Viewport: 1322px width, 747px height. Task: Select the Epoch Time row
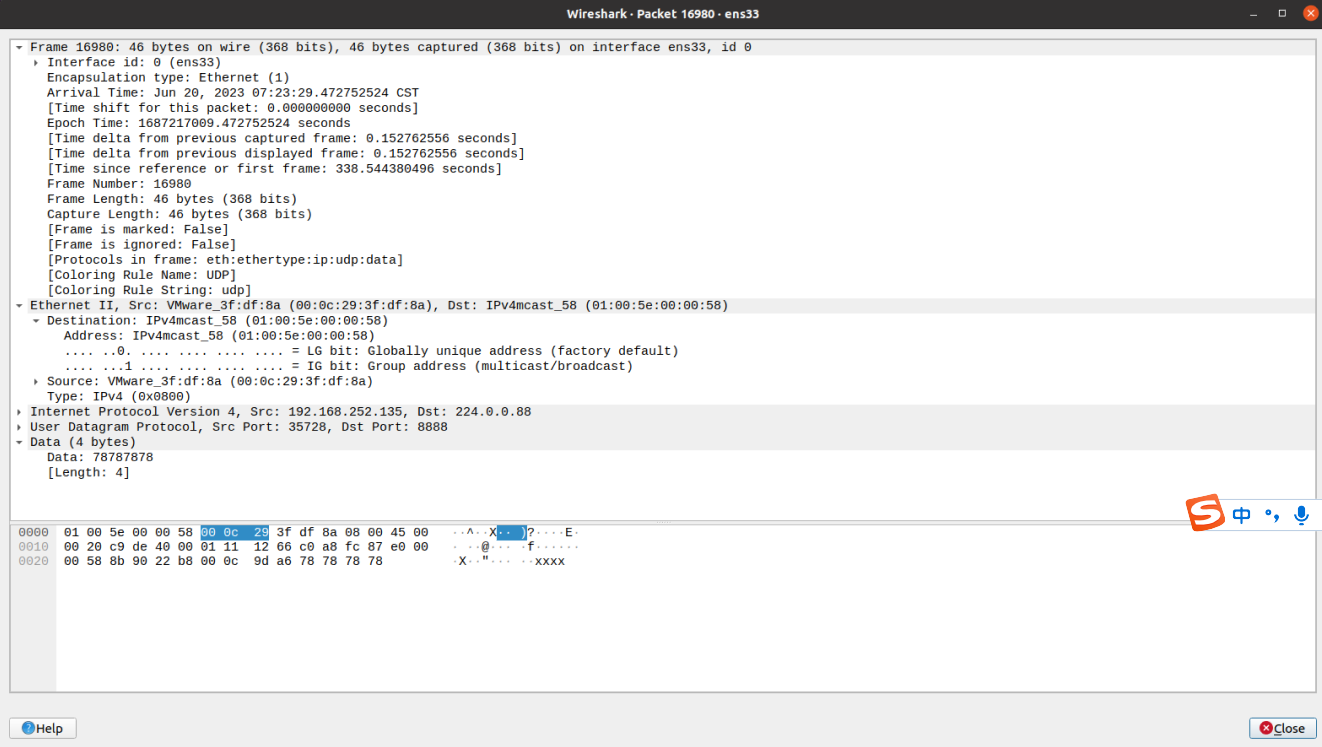[664, 123]
